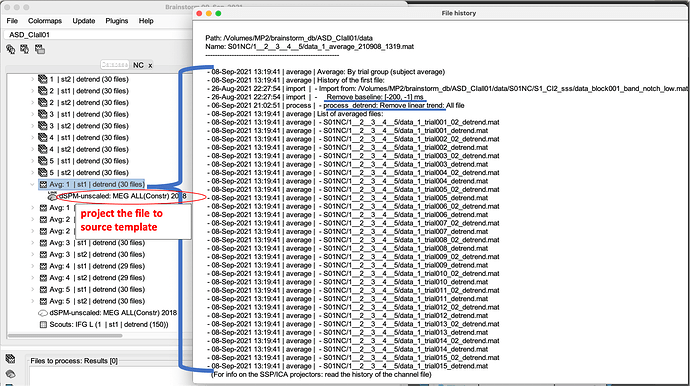Click the Scouts: IFG L matrix icon

(43, 325)
